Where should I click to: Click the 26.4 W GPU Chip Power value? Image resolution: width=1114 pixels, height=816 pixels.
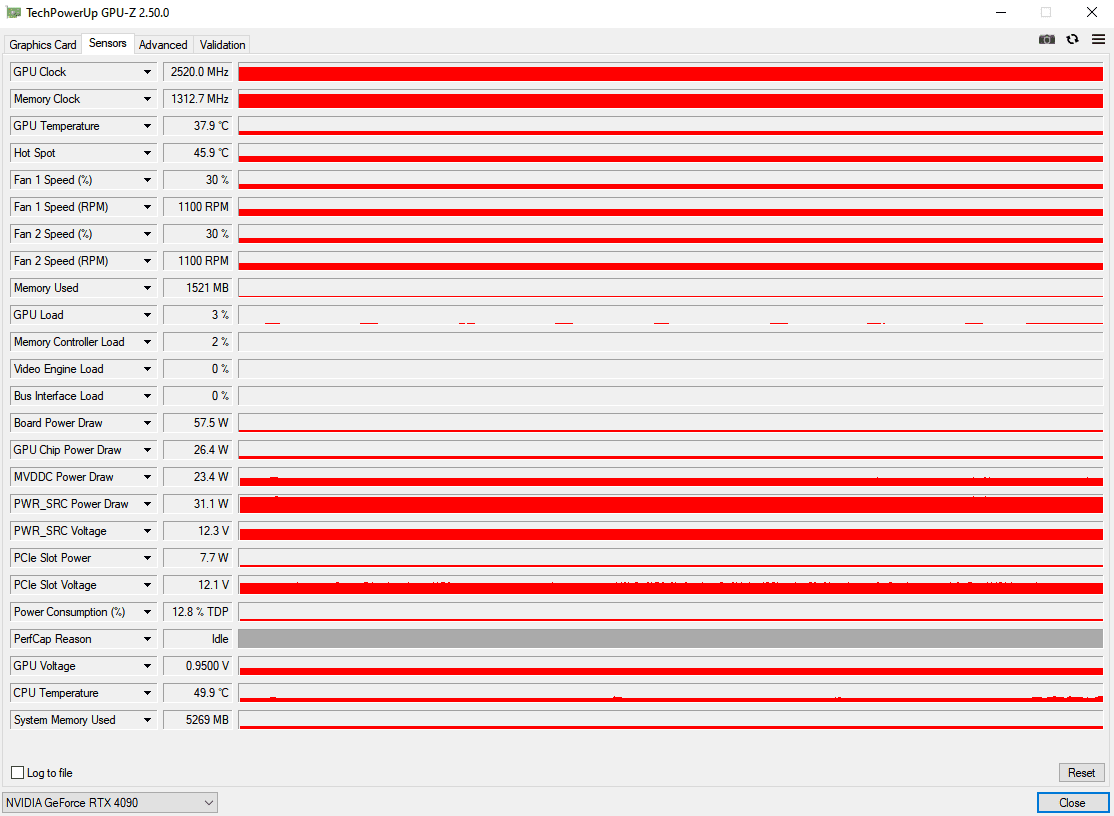(x=198, y=450)
